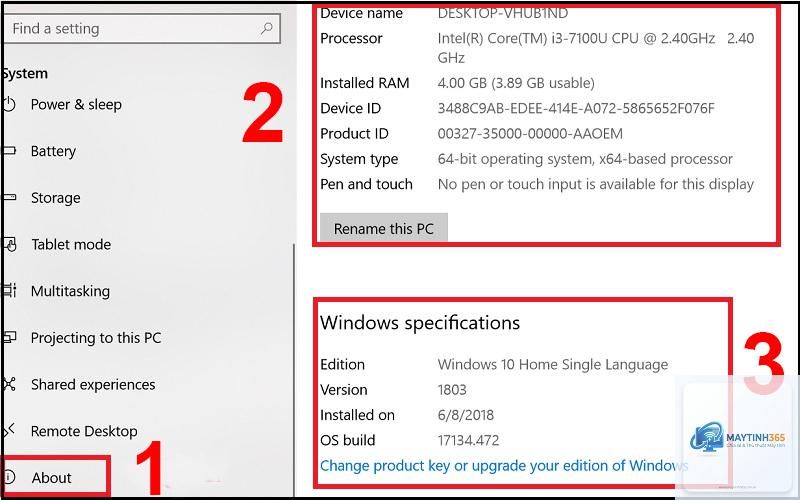Viewport: 800px width, 500px height.
Task: Click the Processor label
Action: tap(351, 38)
